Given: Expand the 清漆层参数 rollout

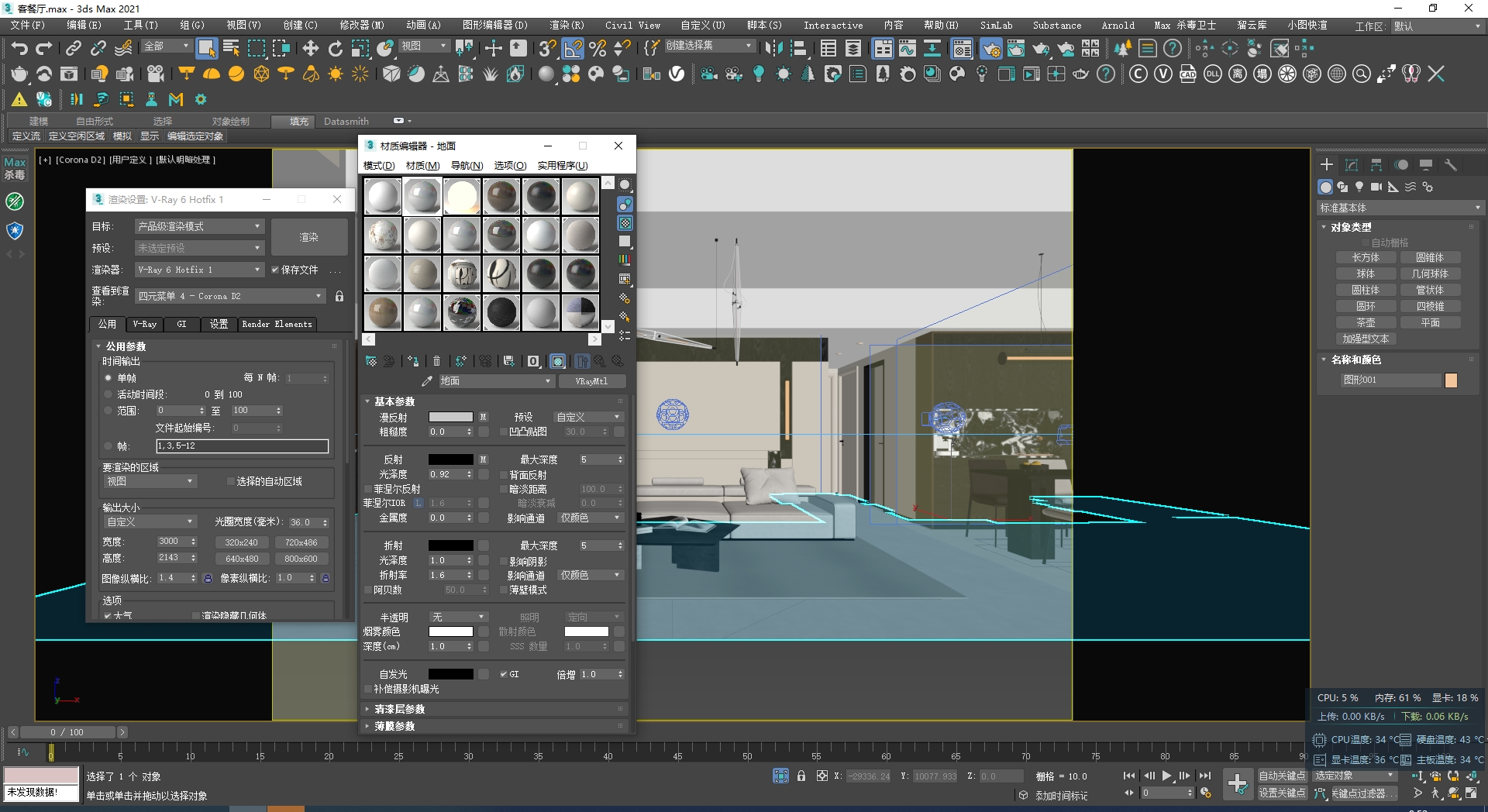Looking at the screenshot, I should (x=399, y=709).
